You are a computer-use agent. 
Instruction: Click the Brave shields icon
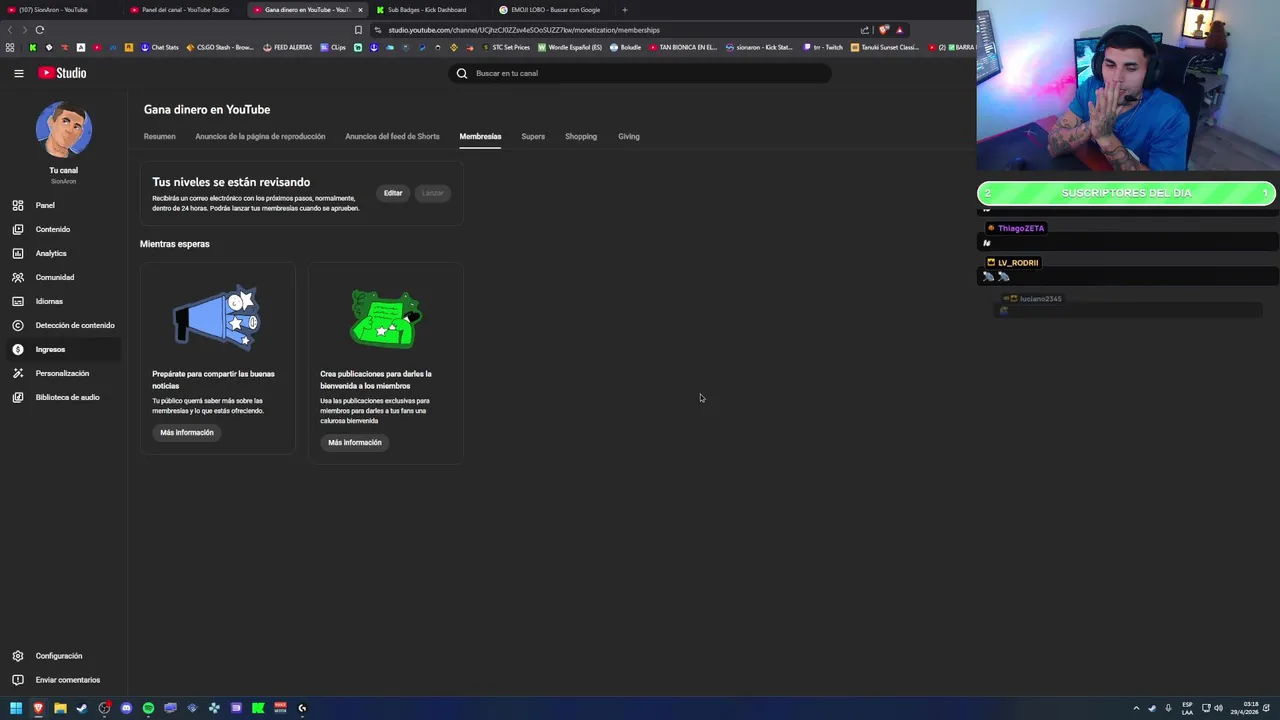point(884,30)
